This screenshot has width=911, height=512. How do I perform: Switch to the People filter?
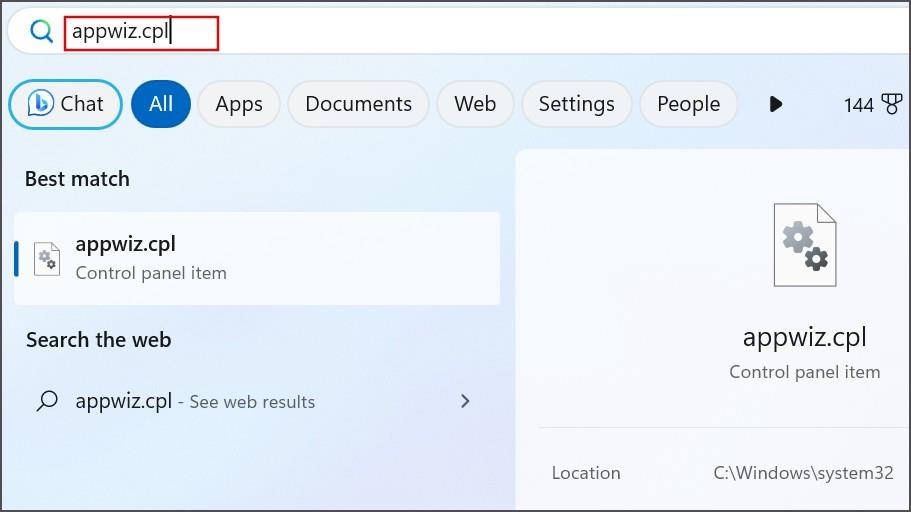pos(688,104)
